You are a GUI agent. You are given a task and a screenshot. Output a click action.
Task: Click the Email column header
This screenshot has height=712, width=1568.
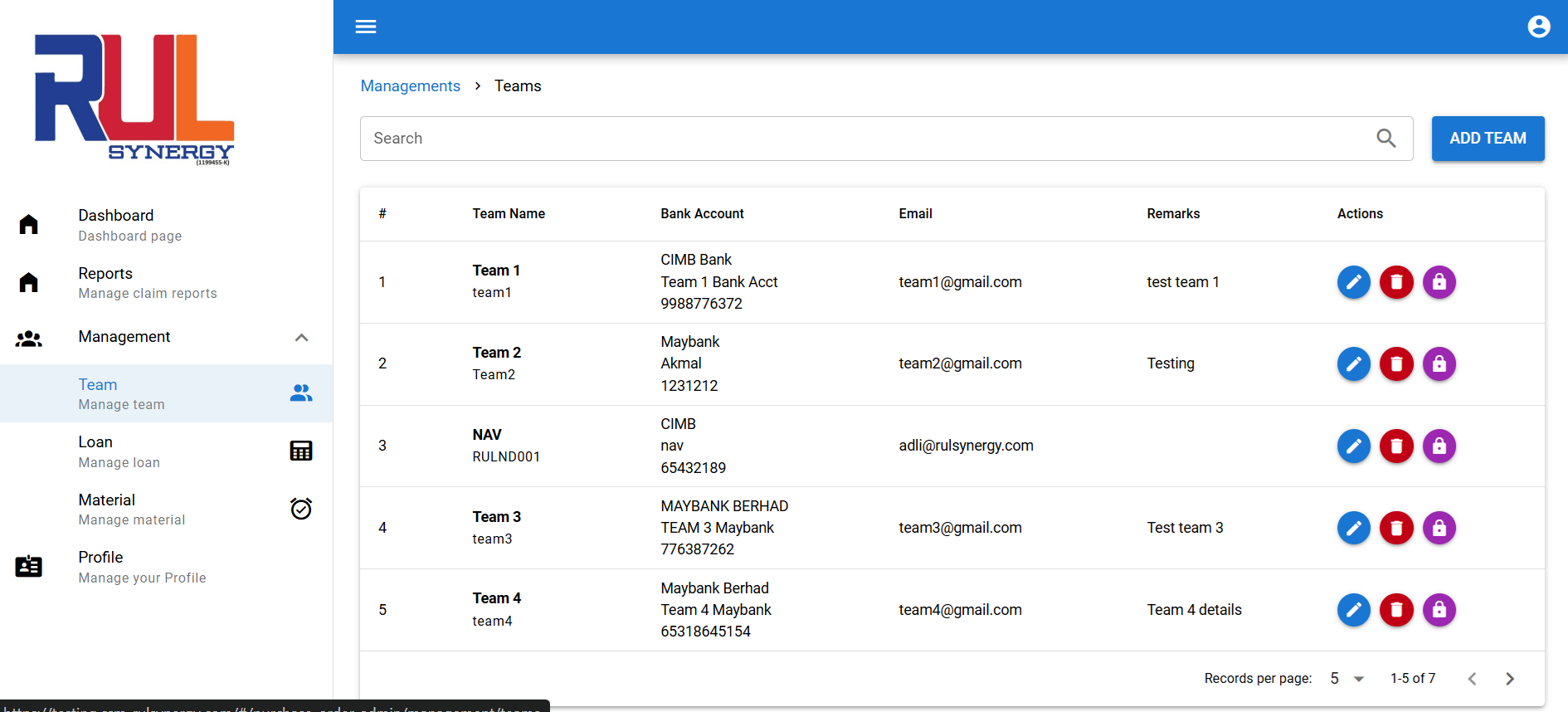coord(915,214)
